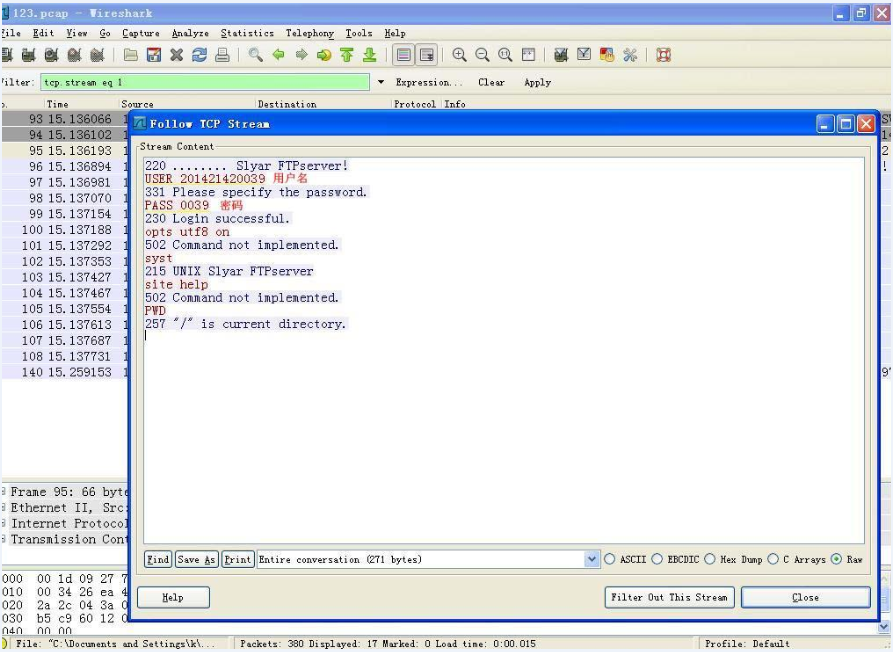Open the Statistics menu
The height and width of the screenshot is (652, 893).
coord(247,33)
